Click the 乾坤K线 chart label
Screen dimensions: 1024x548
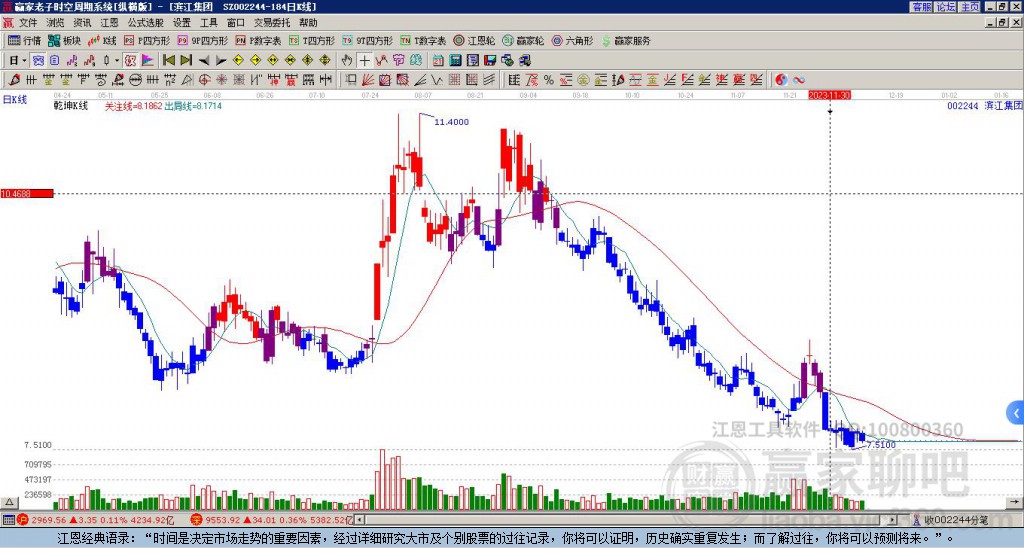click(x=71, y=105)
